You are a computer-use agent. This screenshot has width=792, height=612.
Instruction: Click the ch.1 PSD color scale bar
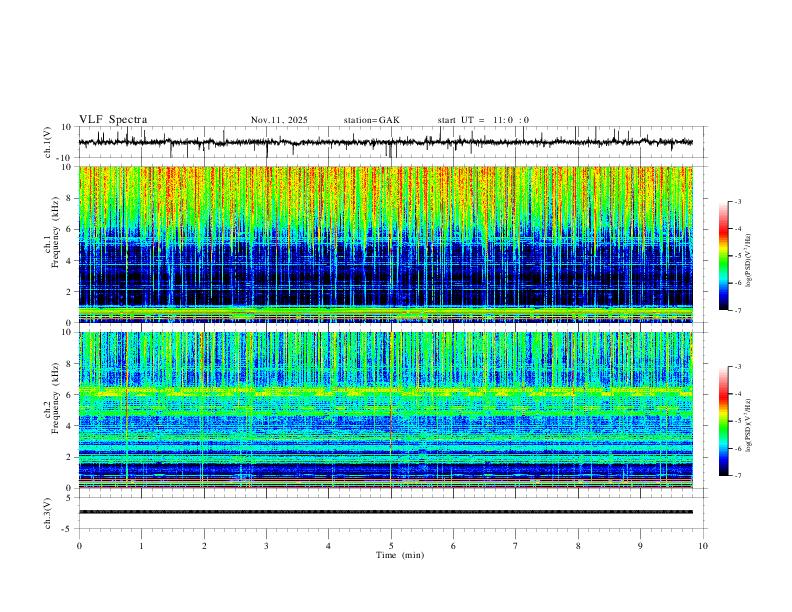[724, 256]
